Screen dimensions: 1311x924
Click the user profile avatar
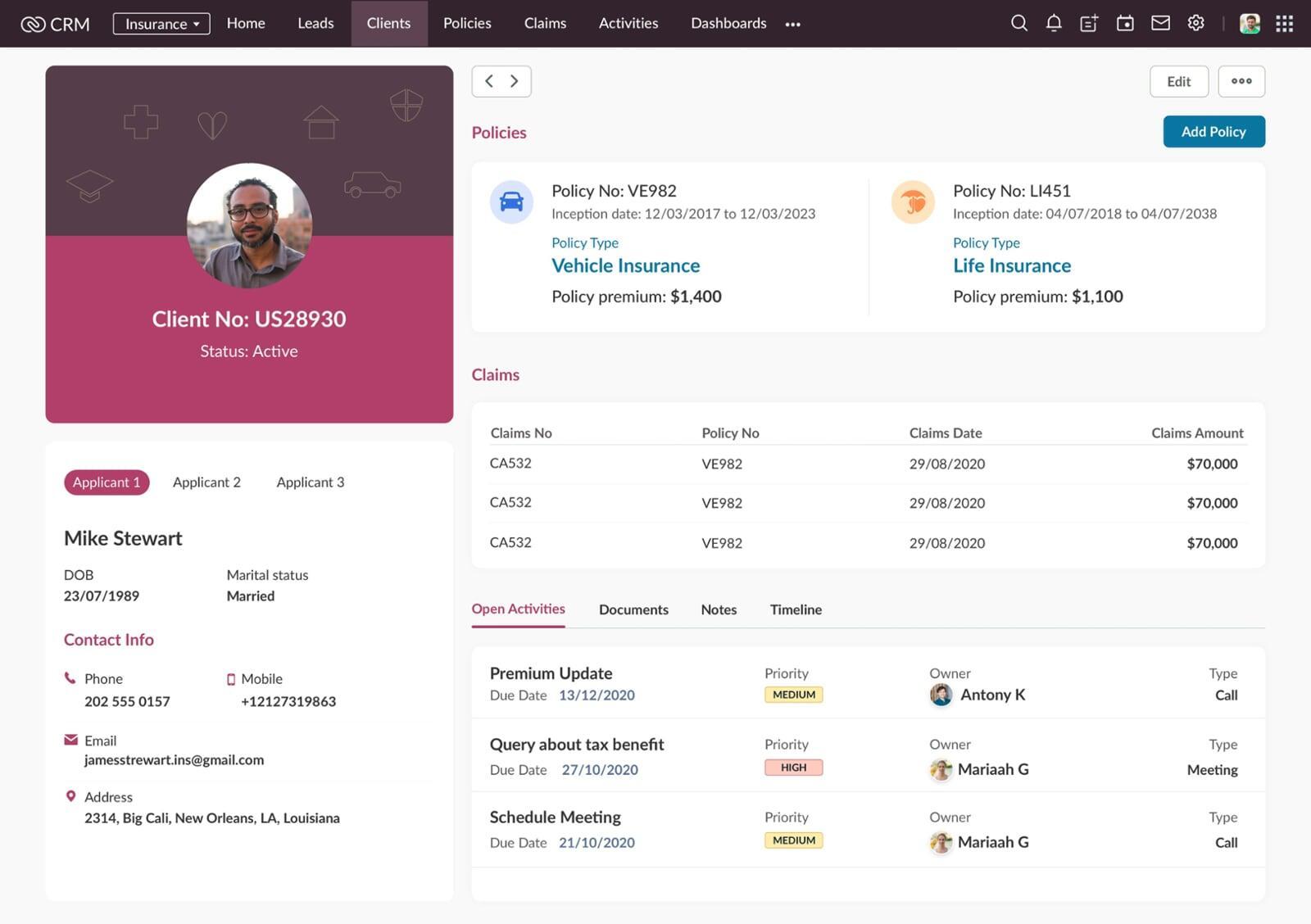1250,23
